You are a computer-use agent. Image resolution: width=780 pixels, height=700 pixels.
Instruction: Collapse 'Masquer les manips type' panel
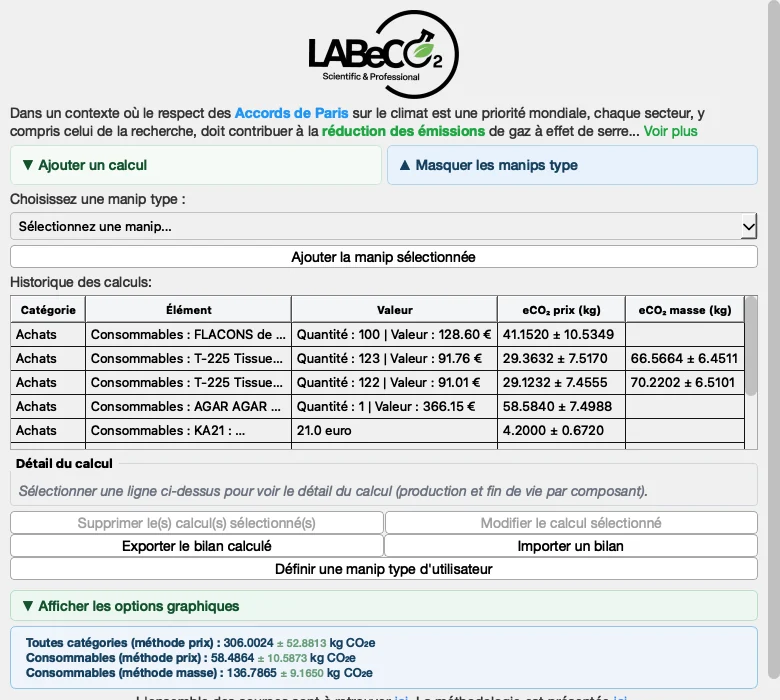[572, 165]
